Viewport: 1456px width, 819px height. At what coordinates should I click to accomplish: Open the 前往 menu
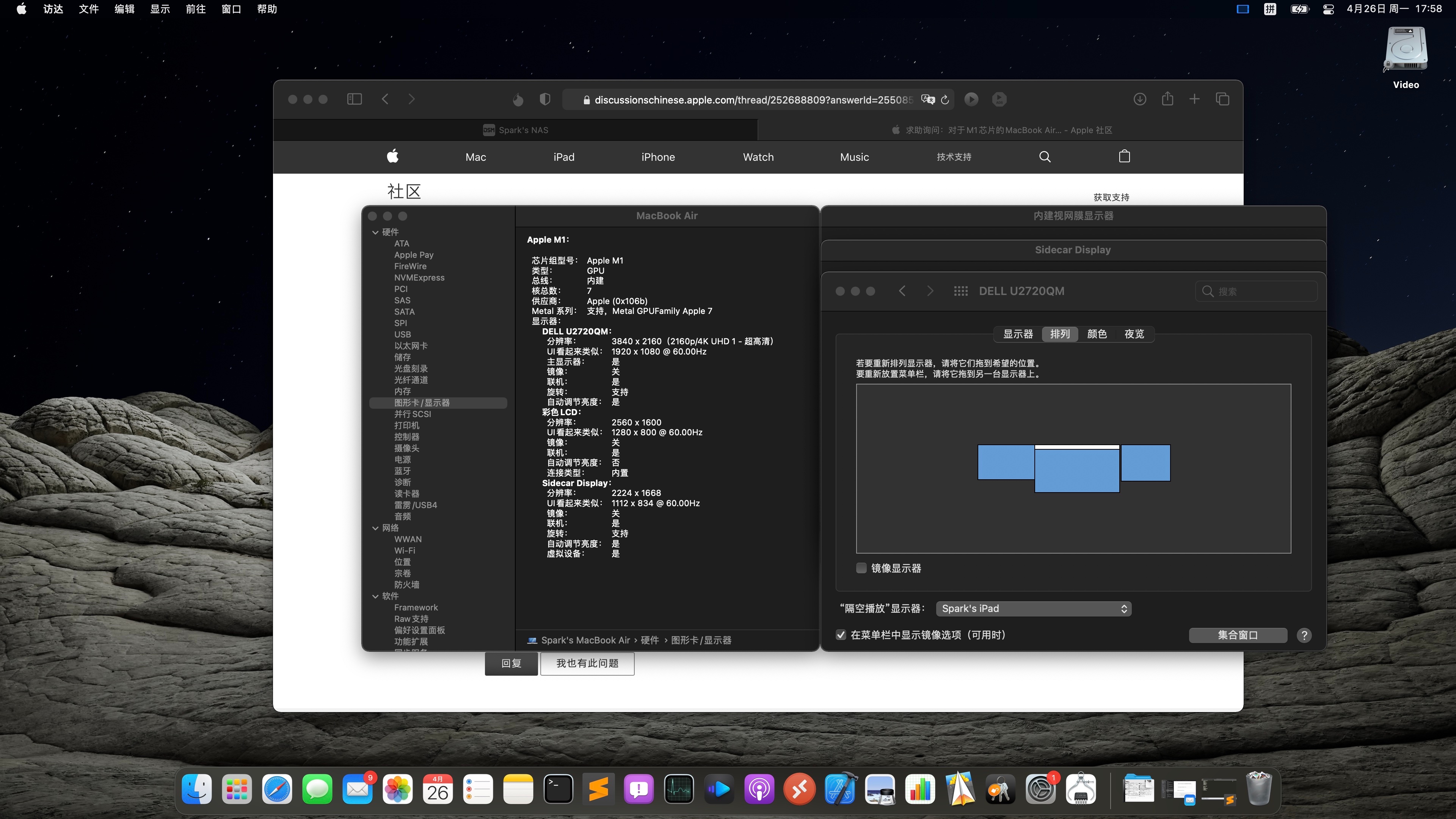coord(195,9)
